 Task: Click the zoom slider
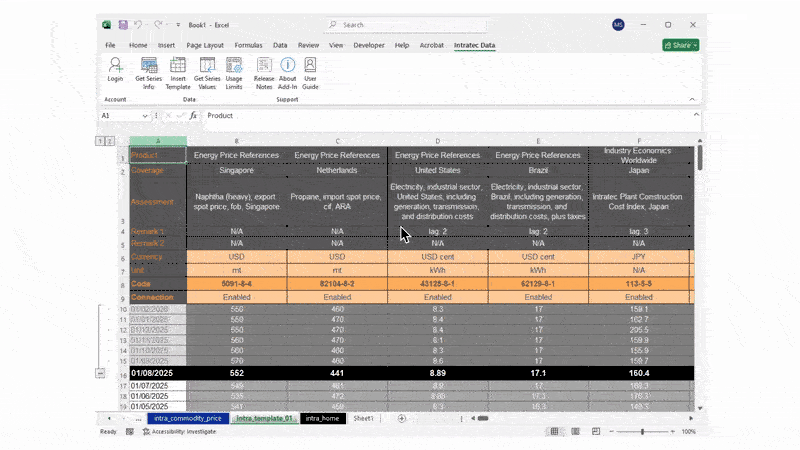(x=642, y=432)
